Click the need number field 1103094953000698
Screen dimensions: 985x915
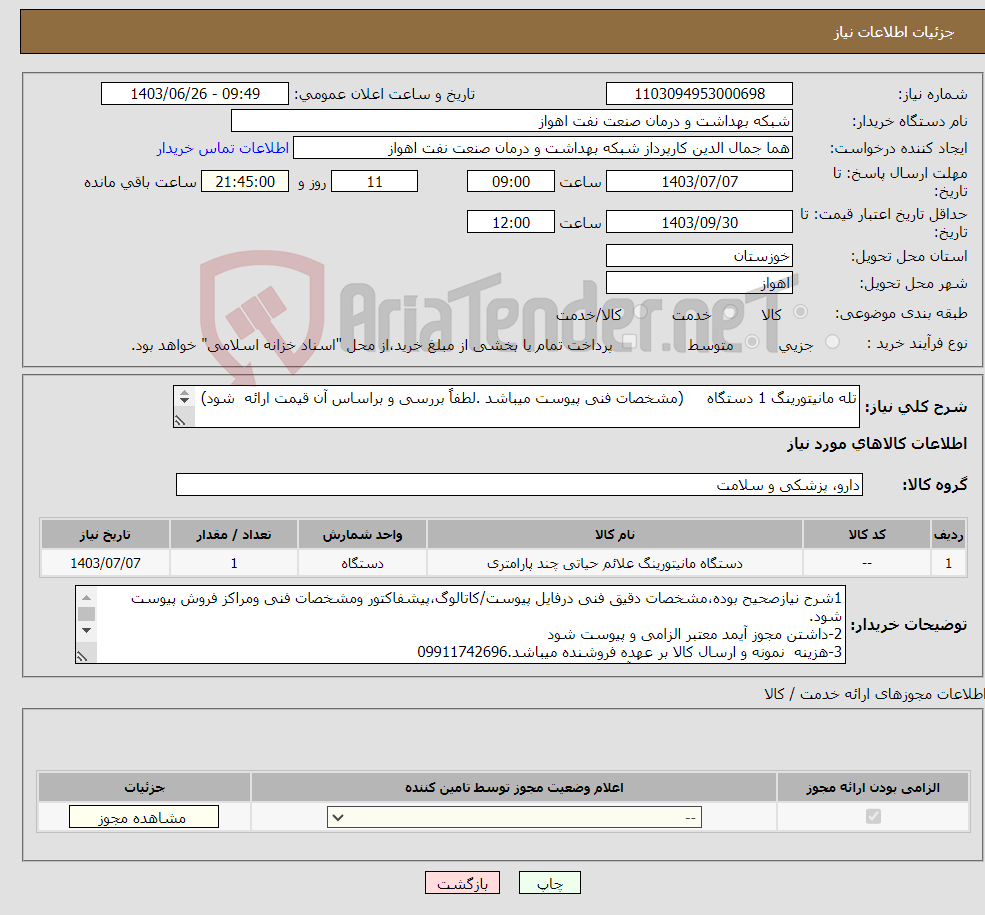click(699, 94)
